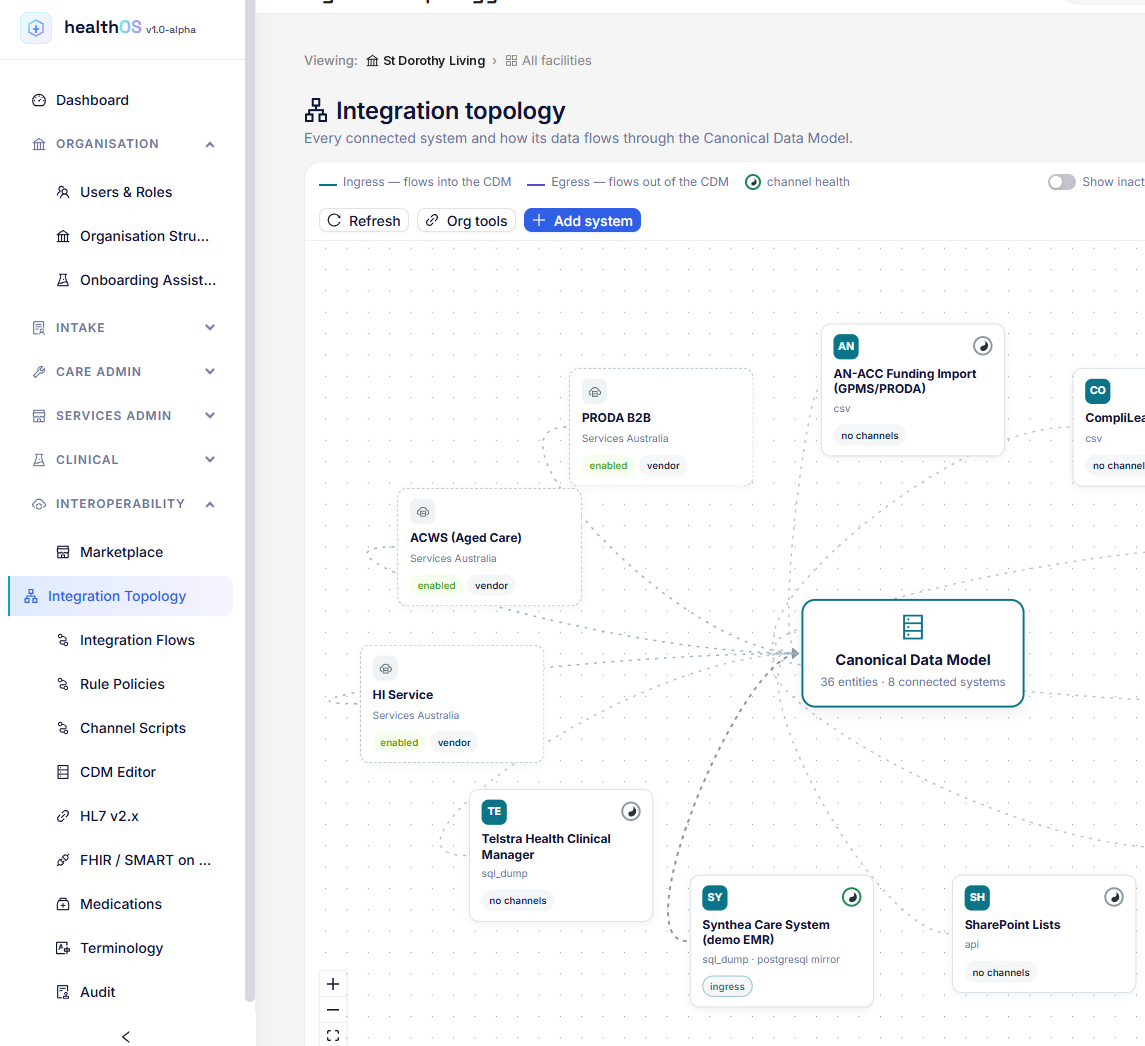Viewport: 1145px width, 1046px height.
Task: Collapse the INTEROPERABILITY section chevron
Action: click(210, 504)
